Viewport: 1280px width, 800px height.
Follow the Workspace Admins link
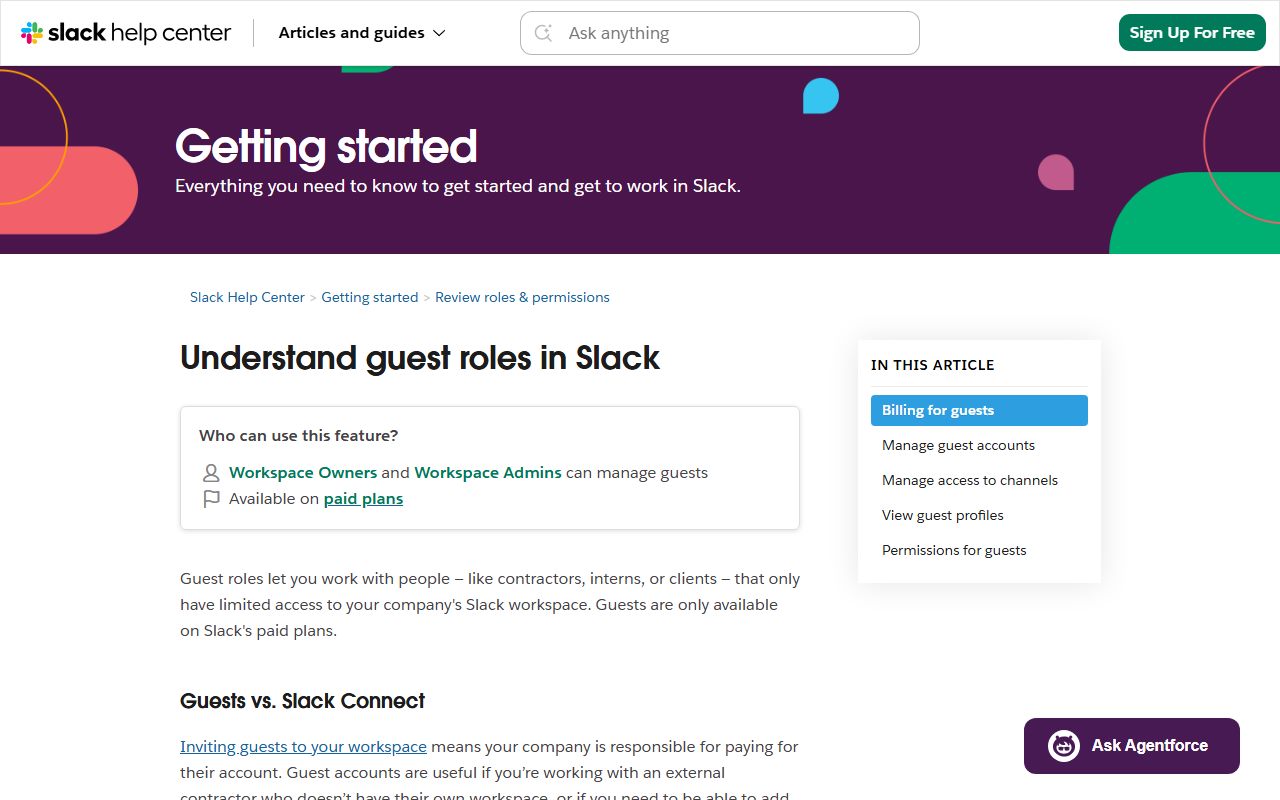pyautogui.click(x=488, y=473)
